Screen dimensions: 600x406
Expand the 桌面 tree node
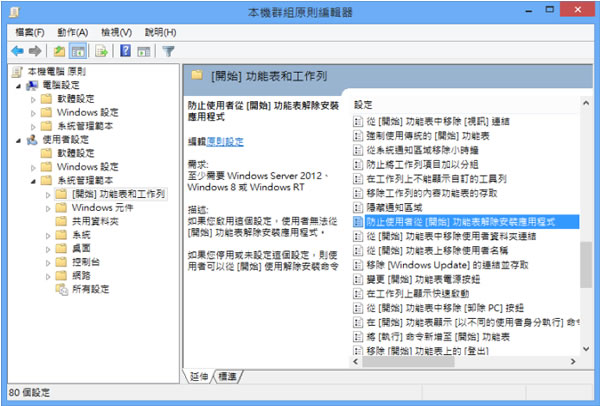click(48, 249)
